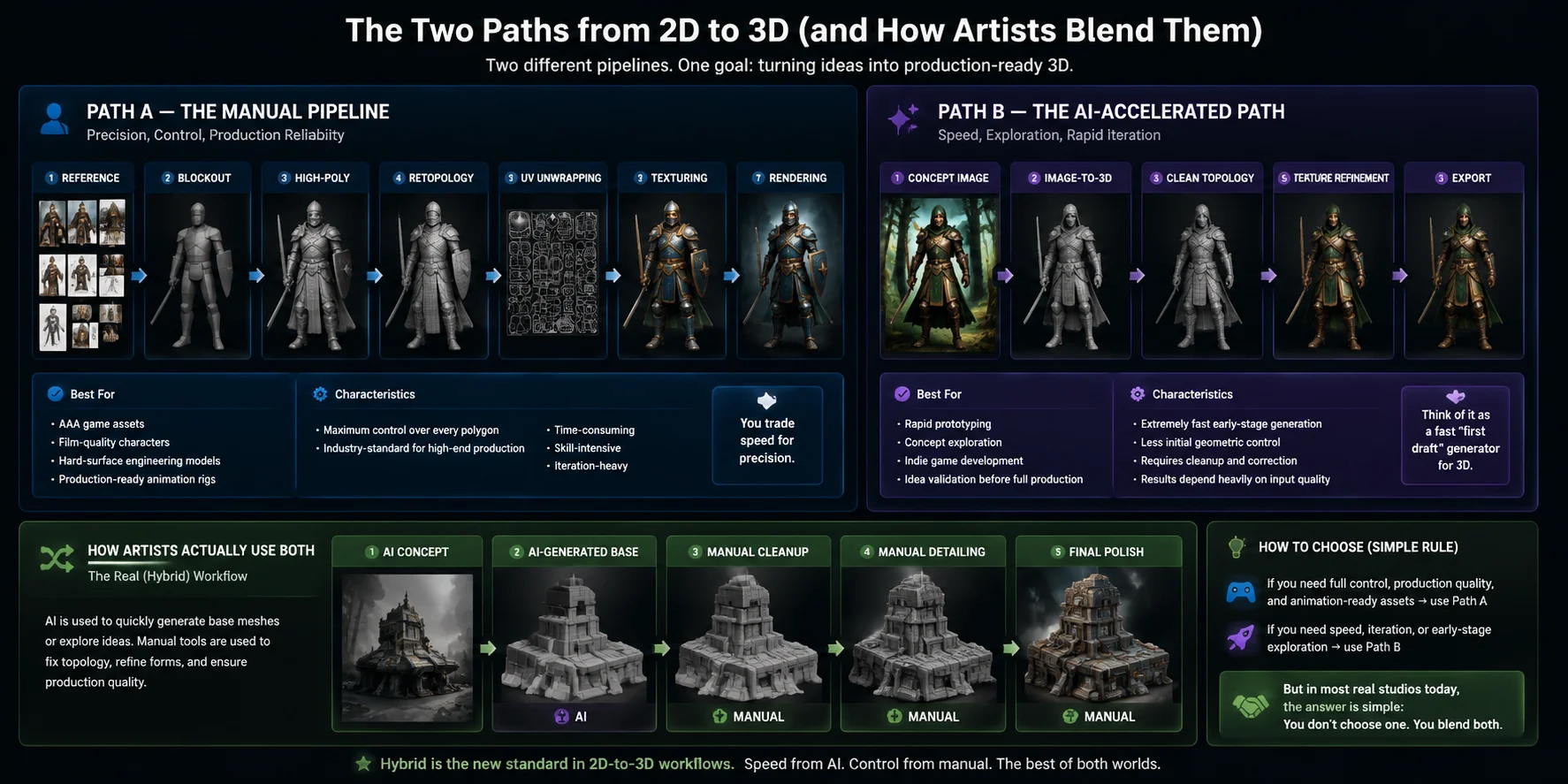Open the Clean Topology model thumbnail
This screenshot has height=784, width=1568.
1201,275
